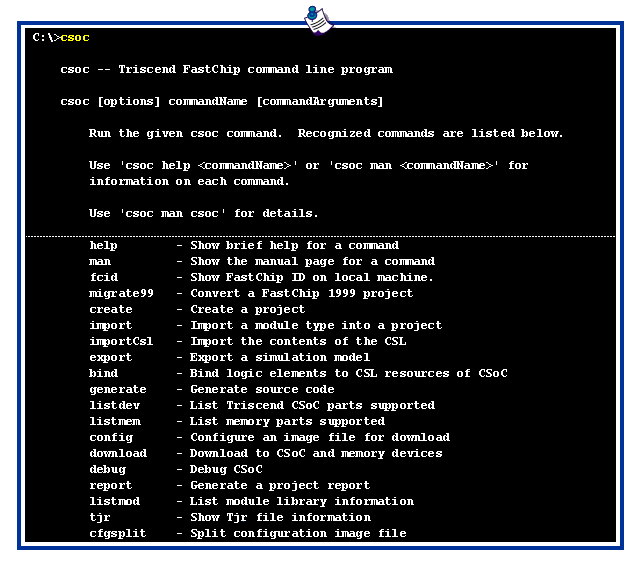Screen dimensions: 640x570
Task: Select the 'listdev' command entry
Action: tap(114, 405)
